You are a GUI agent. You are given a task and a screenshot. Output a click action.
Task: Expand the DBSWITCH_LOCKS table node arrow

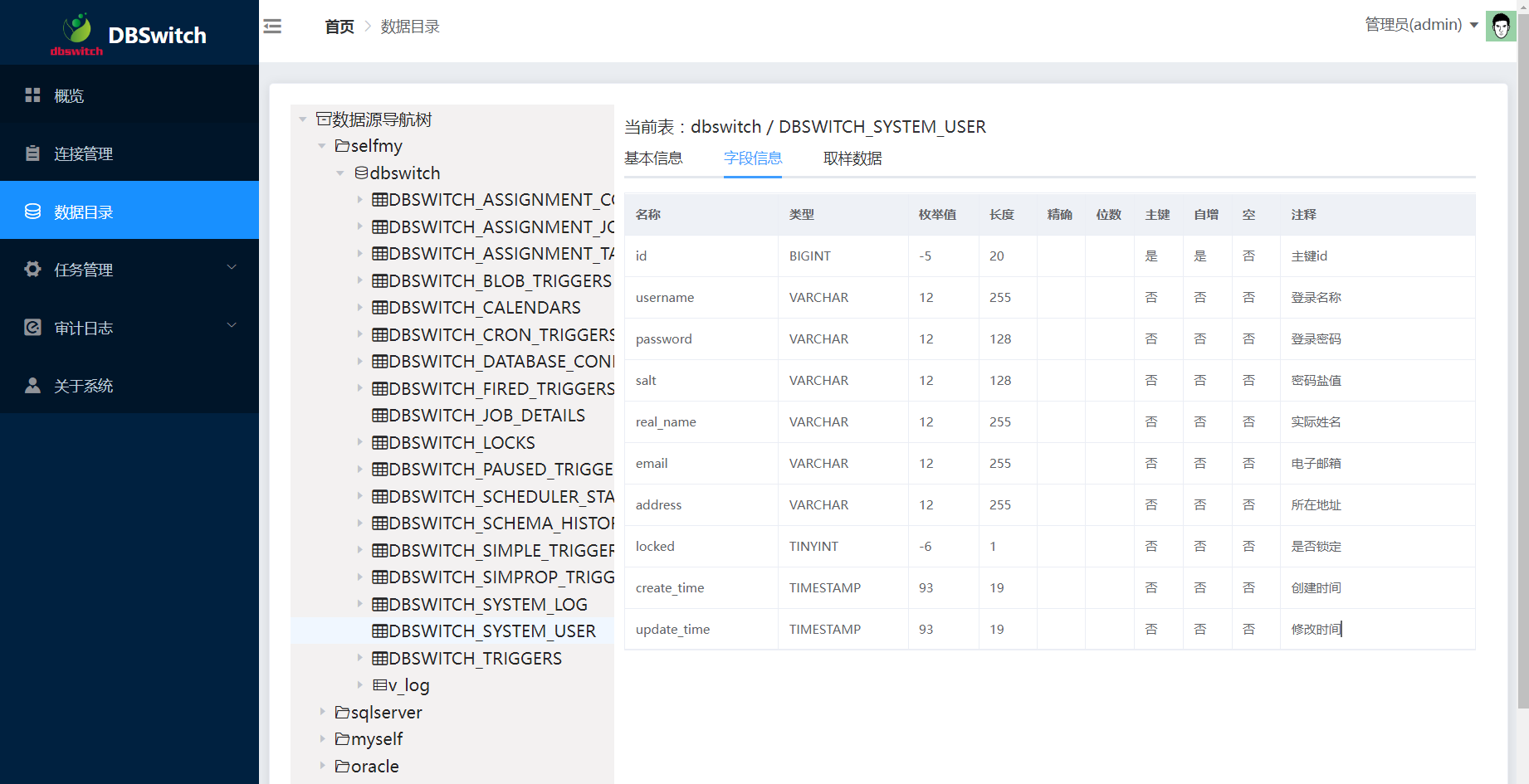coord(359,442)
